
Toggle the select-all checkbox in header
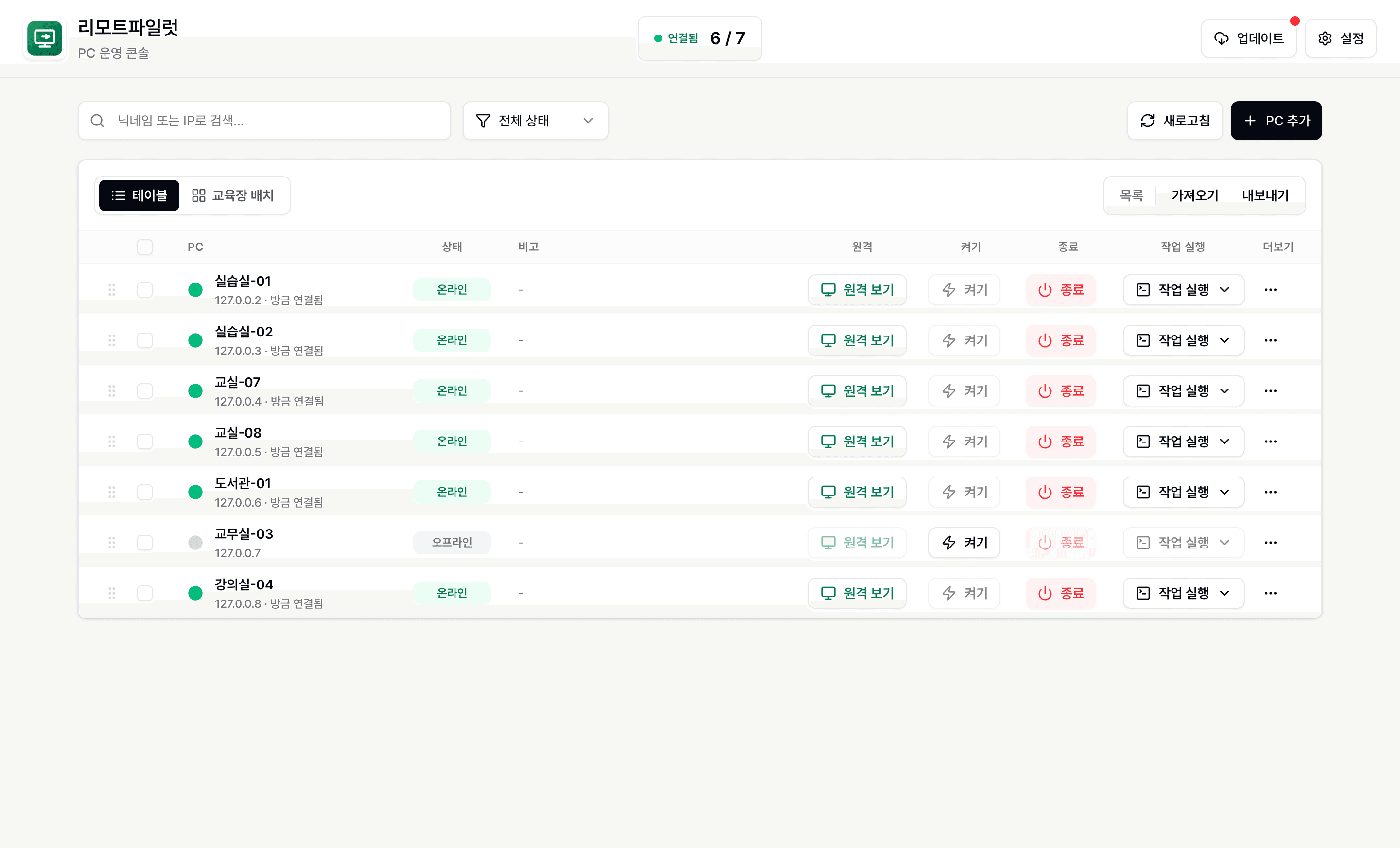coord(145,247)
